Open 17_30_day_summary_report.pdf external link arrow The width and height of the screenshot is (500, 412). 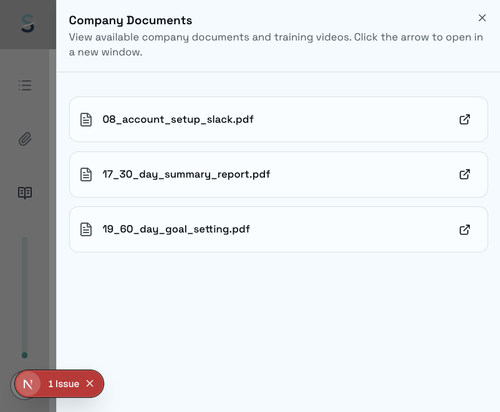click(465, 174)
